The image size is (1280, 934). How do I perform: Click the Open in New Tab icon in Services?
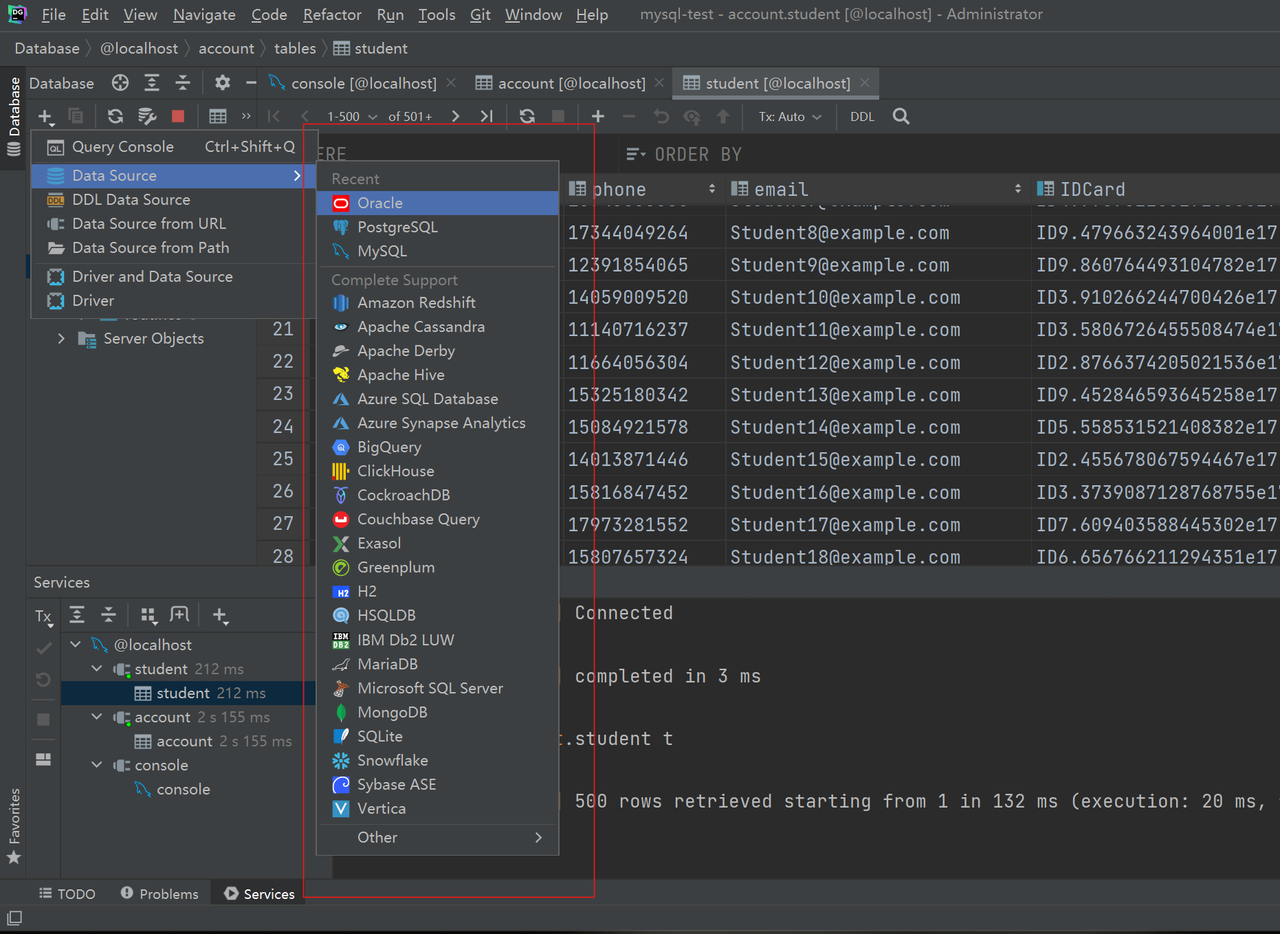pos(179,615)
